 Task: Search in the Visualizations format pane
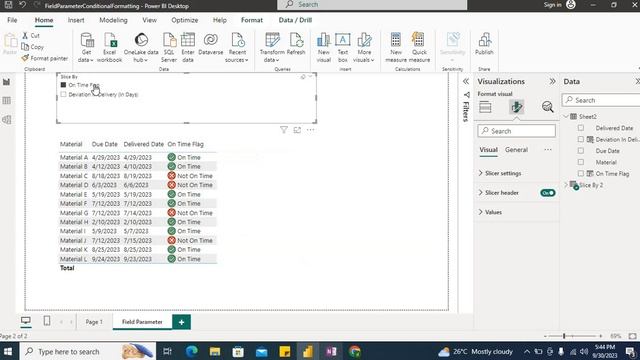516,131
